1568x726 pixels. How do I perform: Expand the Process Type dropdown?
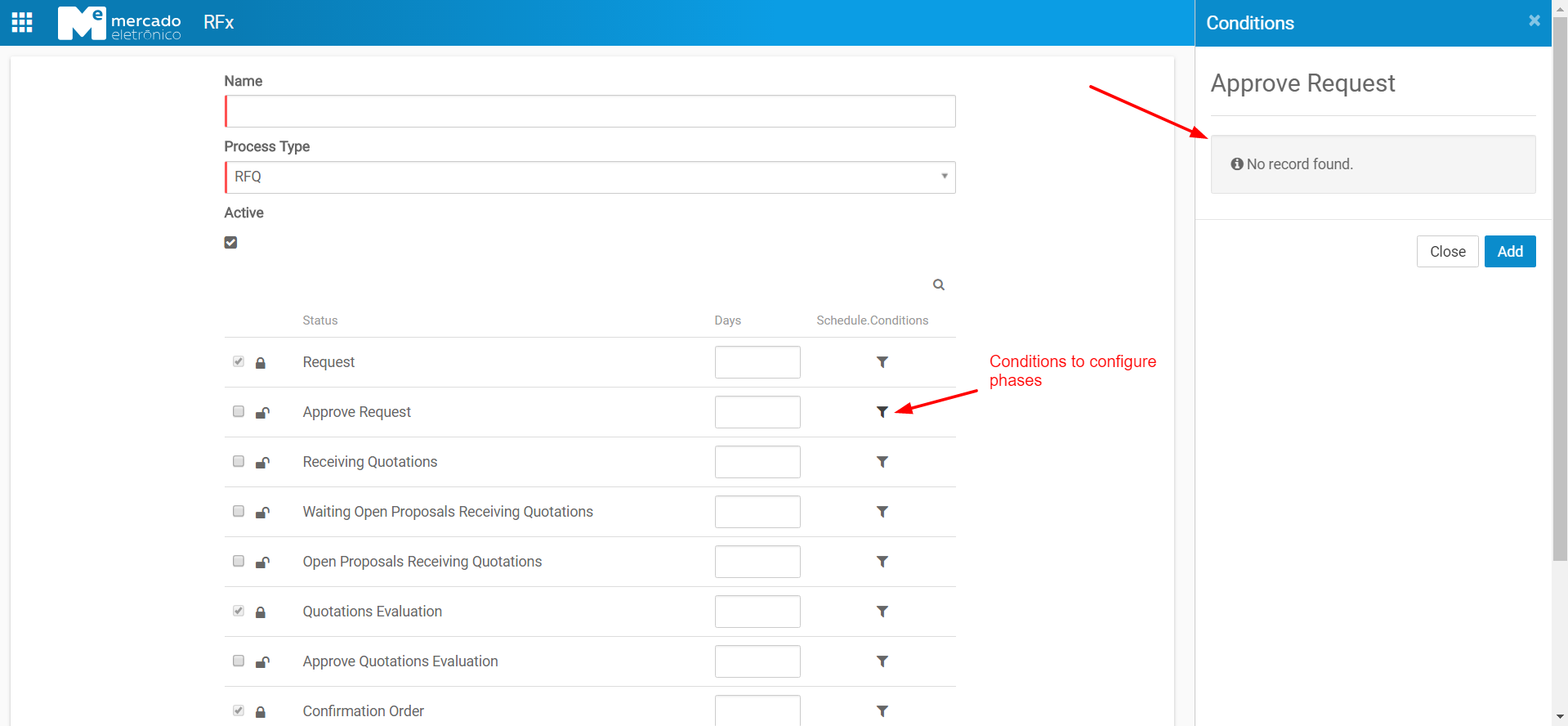coord(590,177)
